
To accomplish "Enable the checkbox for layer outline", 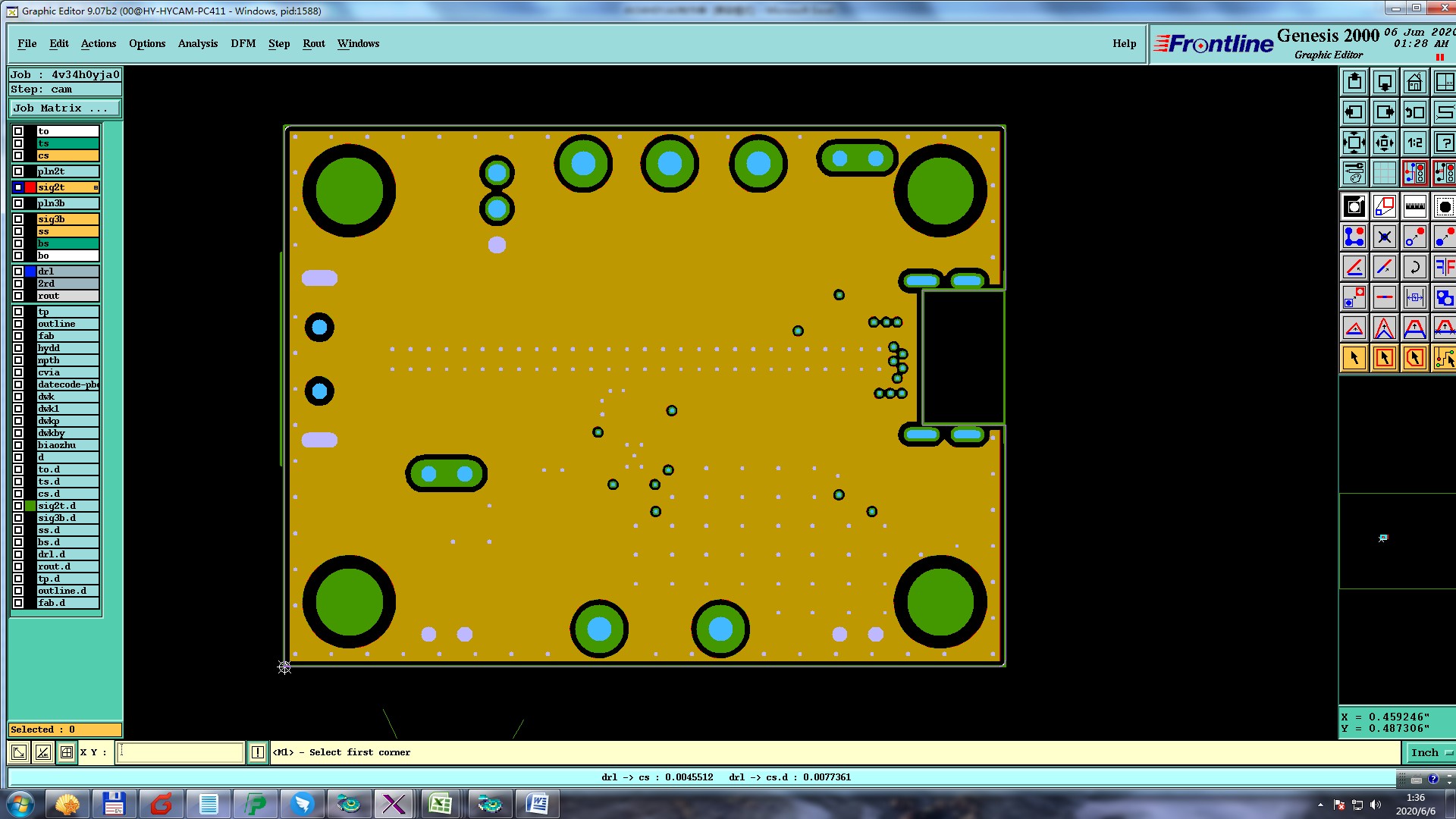I will [x=18, y=324].
